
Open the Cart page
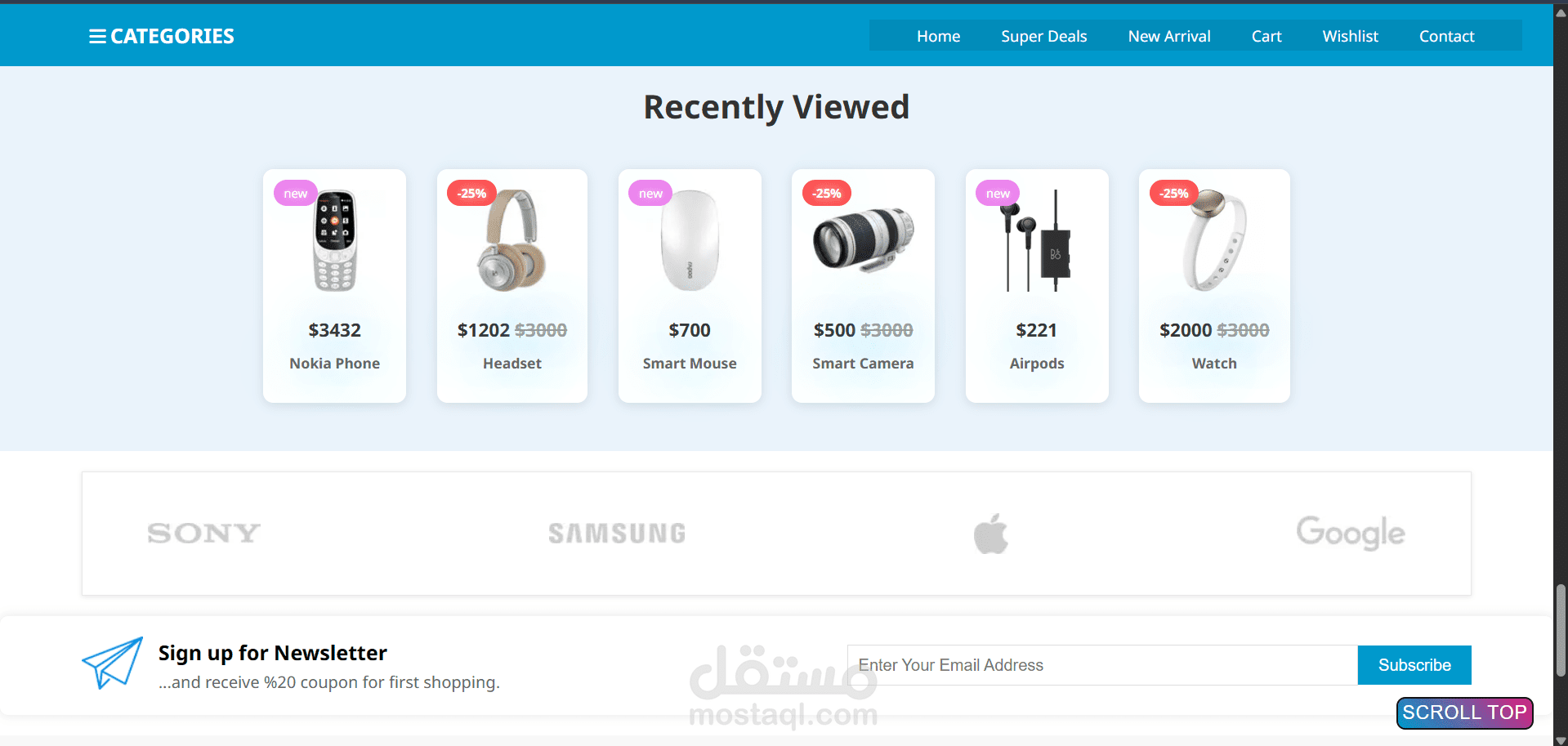1266,36
